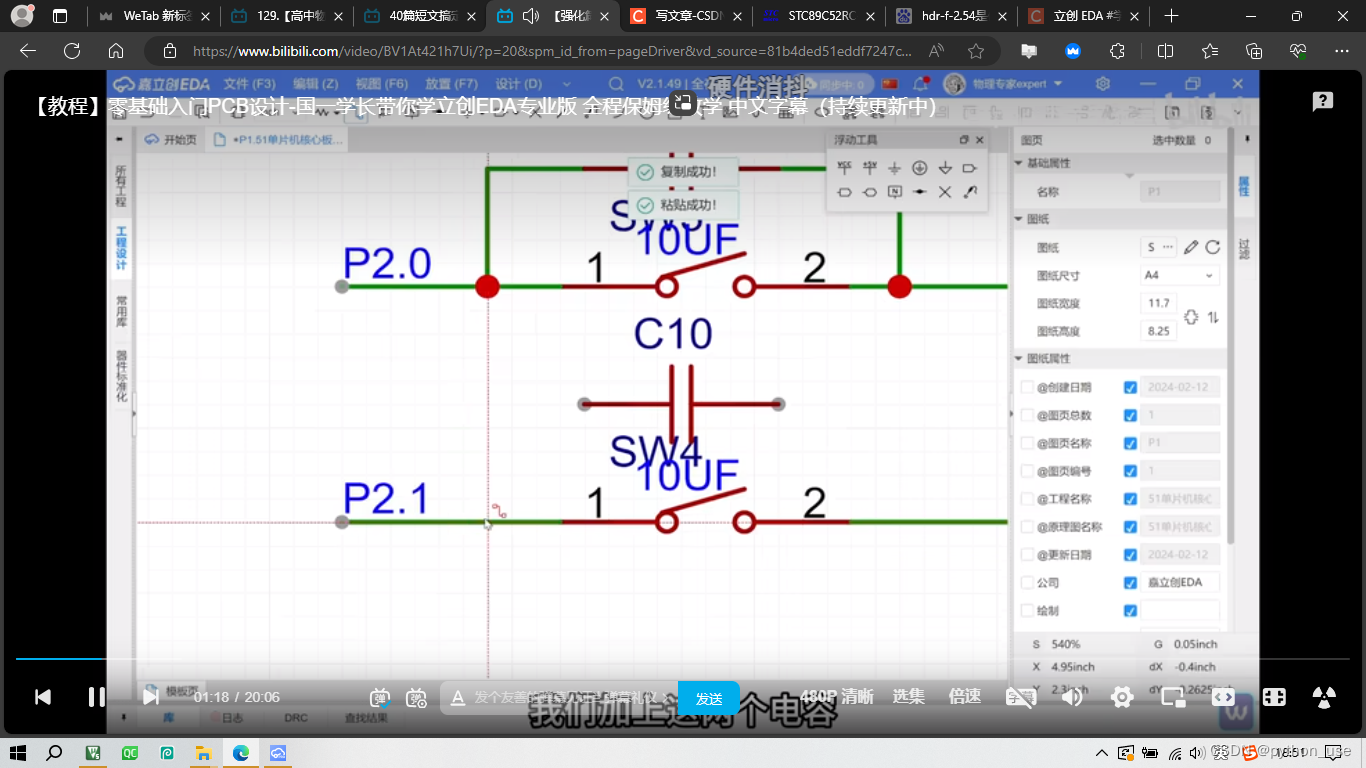Collapse the 图纸属性 section
The image size is (1366, 768).
pyautogui.click(x=1019, y=358)
